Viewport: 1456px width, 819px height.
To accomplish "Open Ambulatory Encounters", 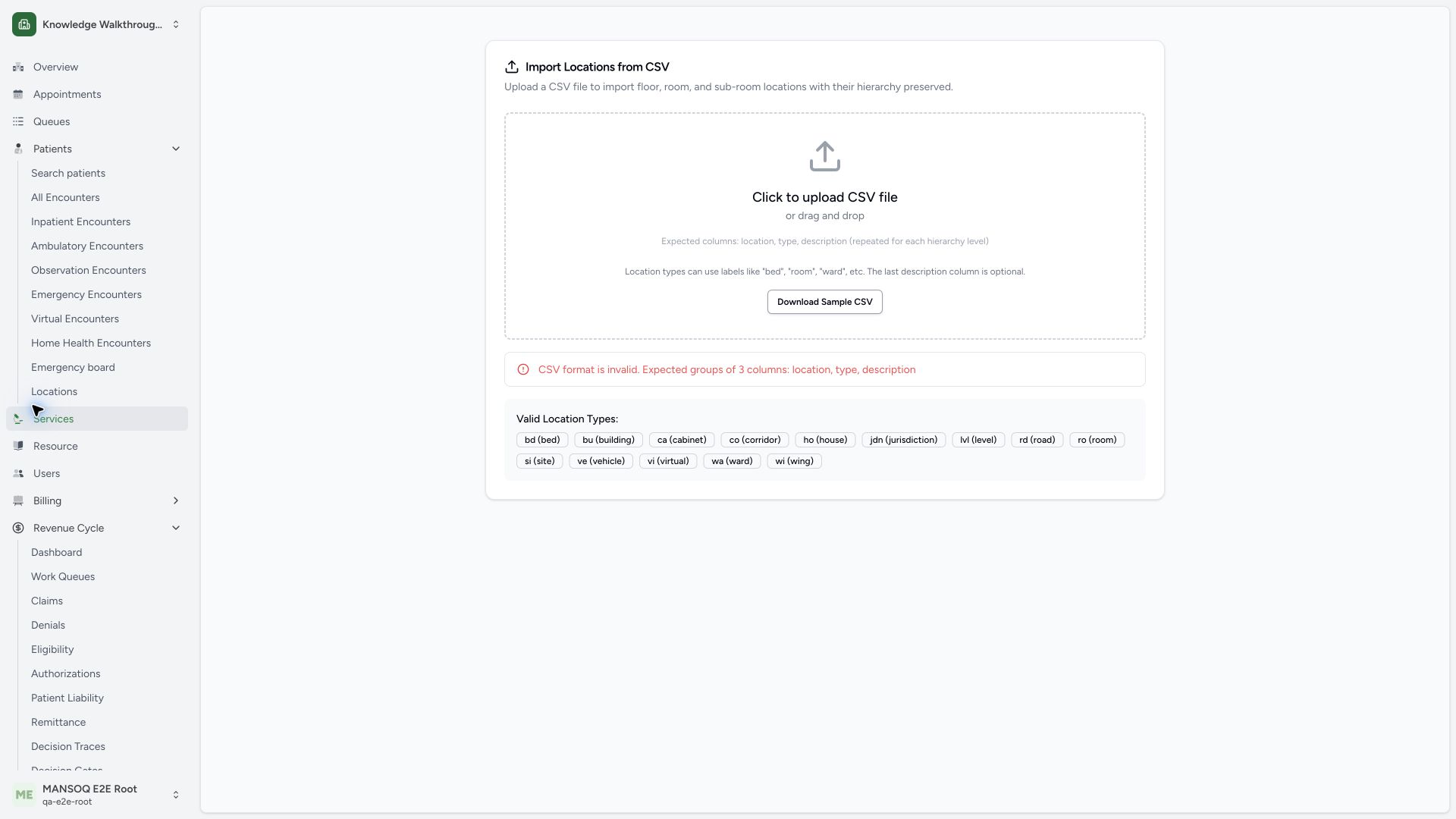I will click(87, 246).
